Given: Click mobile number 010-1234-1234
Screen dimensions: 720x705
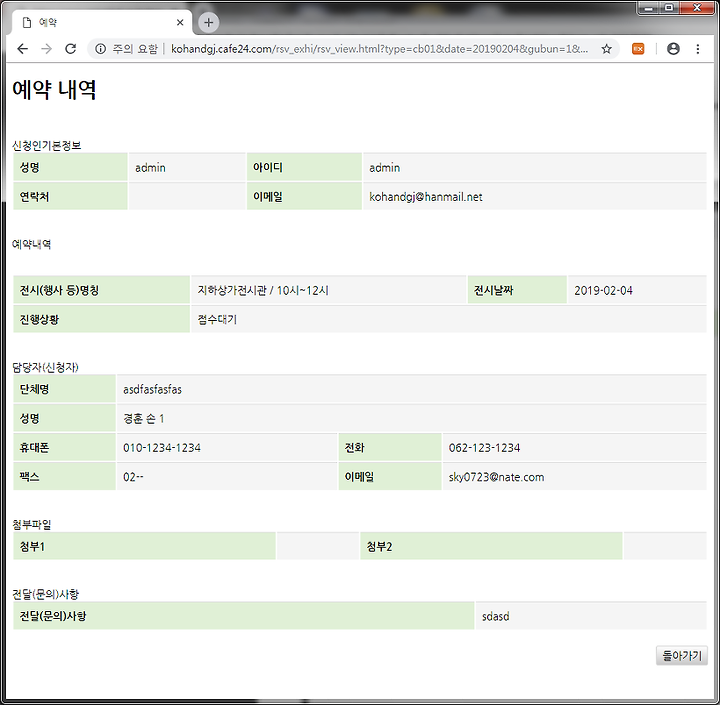Looking at the screenshot, I should coord(162,448).
